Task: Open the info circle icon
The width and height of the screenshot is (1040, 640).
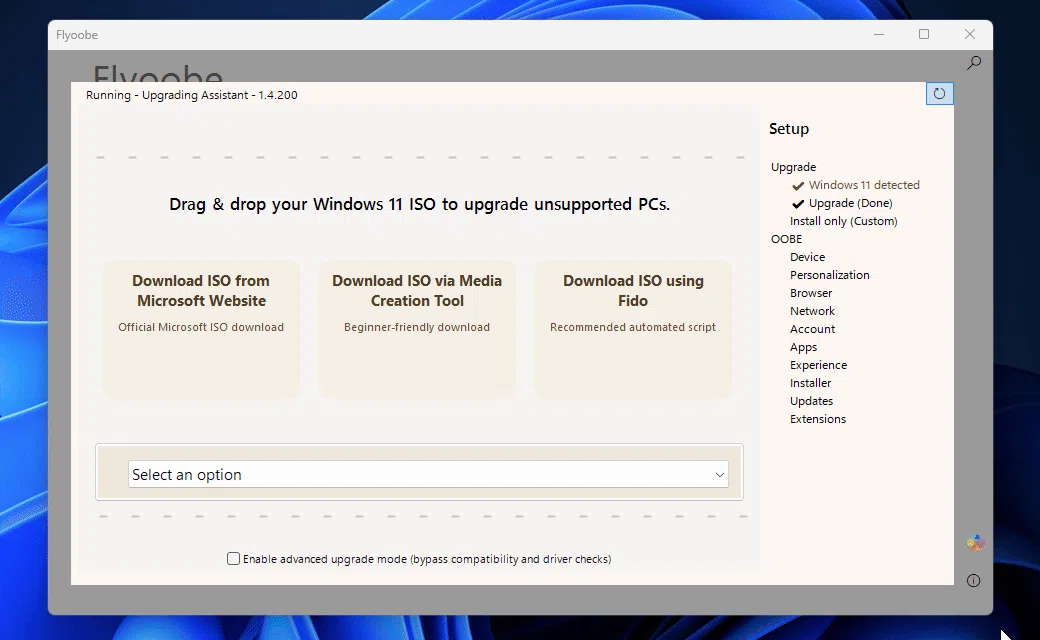Action: [x=974, y=580]
